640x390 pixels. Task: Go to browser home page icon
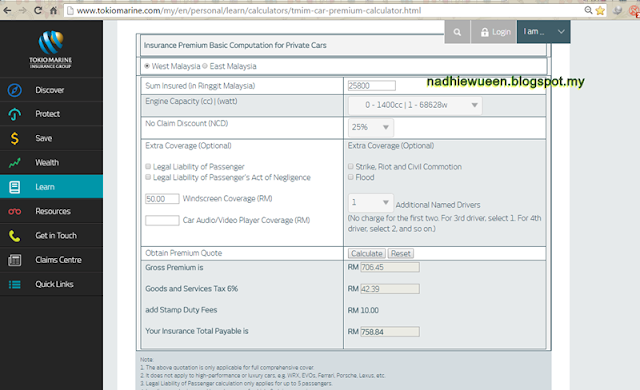pyautogui.click(x=53, y=11)
